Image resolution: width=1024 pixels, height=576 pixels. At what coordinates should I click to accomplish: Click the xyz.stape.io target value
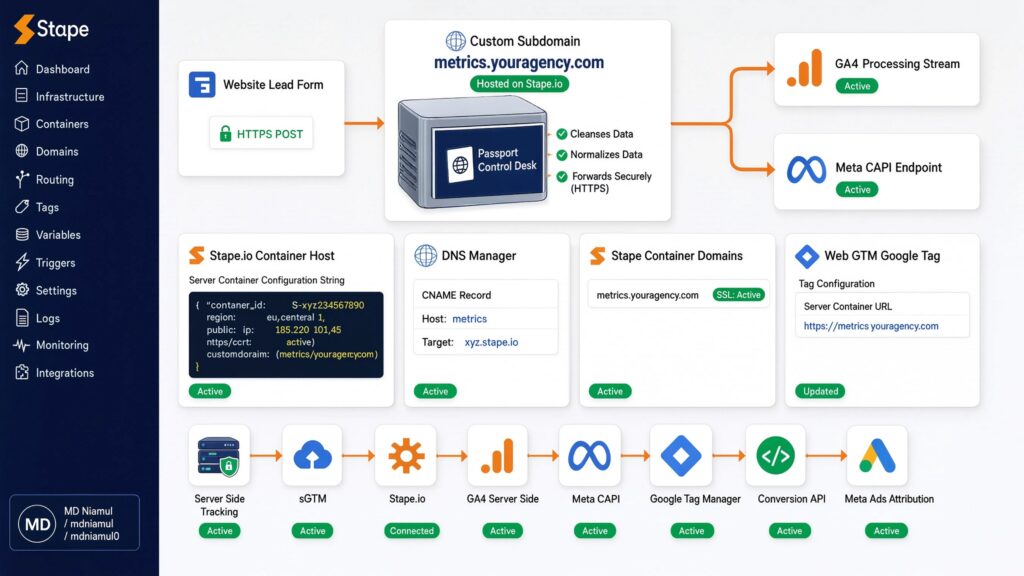[491, 342]
